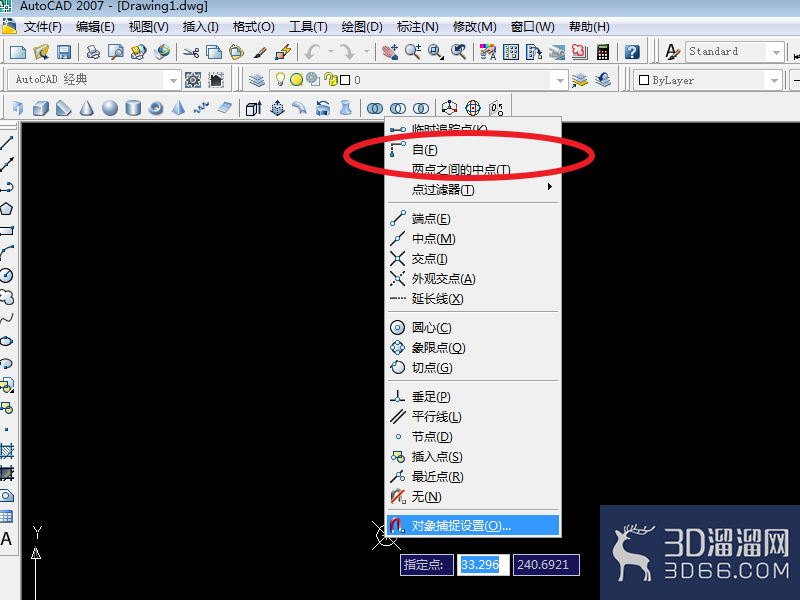Image resolution: width=800 pixels, height=600 pixels.
Task: Toggle layer freeze sun icon
Action: click(x=296, y=80)
